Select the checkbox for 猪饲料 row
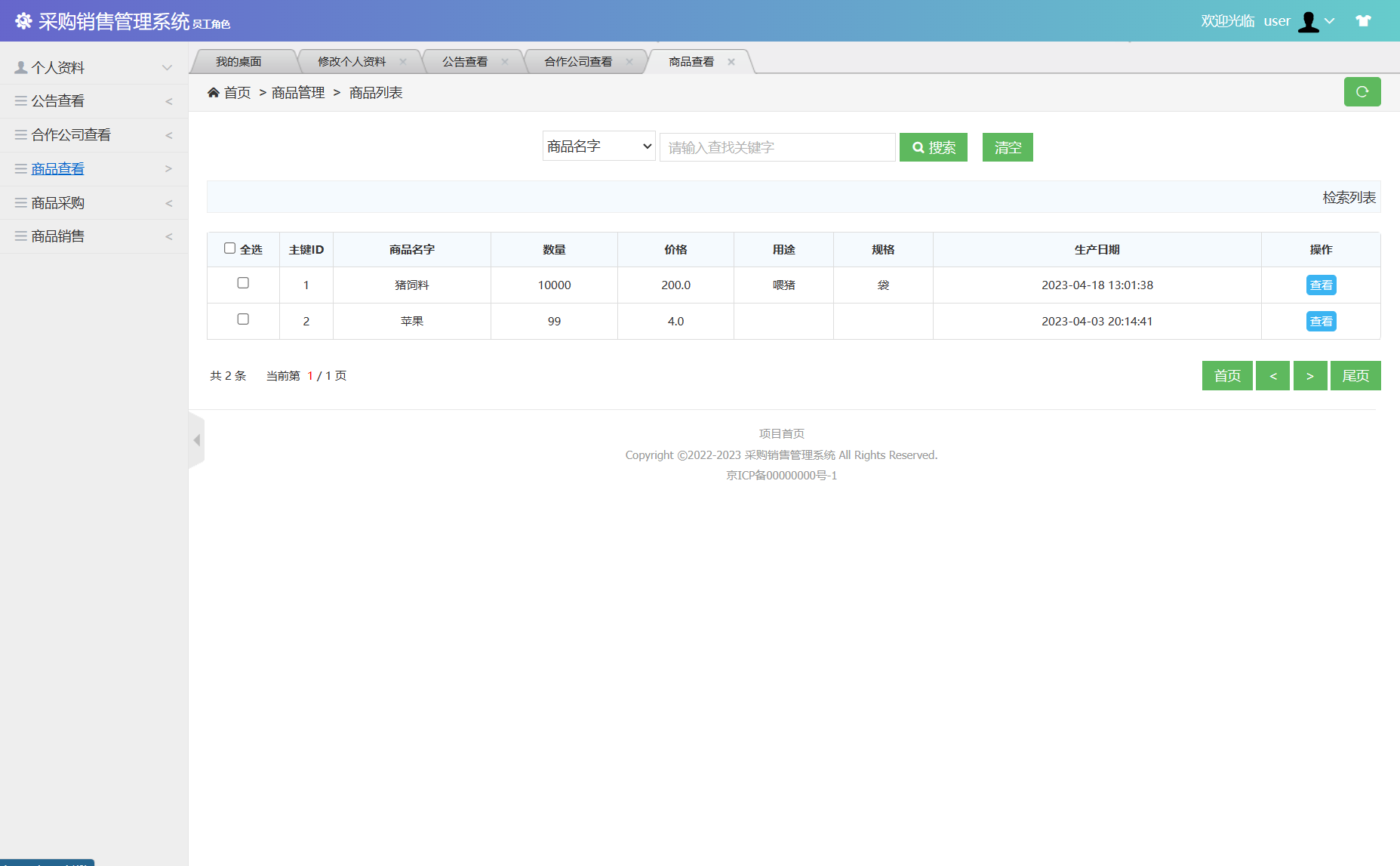The height and width of the screenshot is (866, 1400). click(x=242, y=282)
